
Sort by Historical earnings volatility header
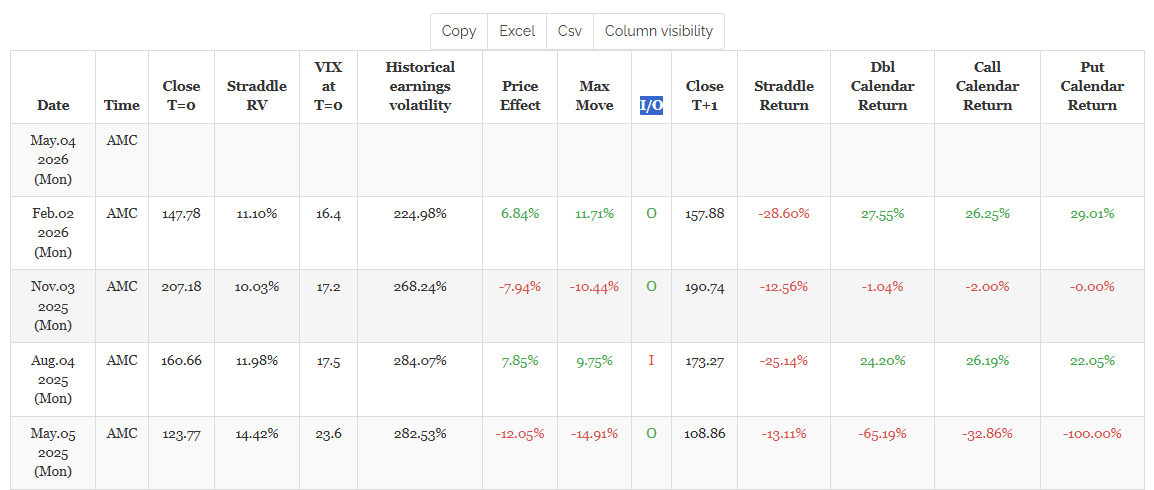tap(420, 87)
